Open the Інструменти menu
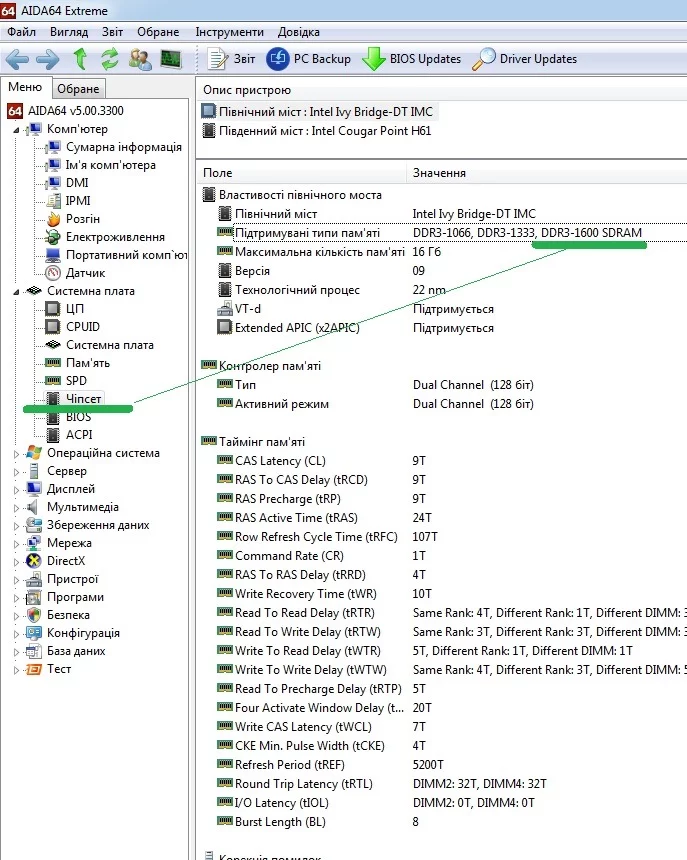This screenshot has height=860, width=687. pyautogui.click(x=229, y=32)
